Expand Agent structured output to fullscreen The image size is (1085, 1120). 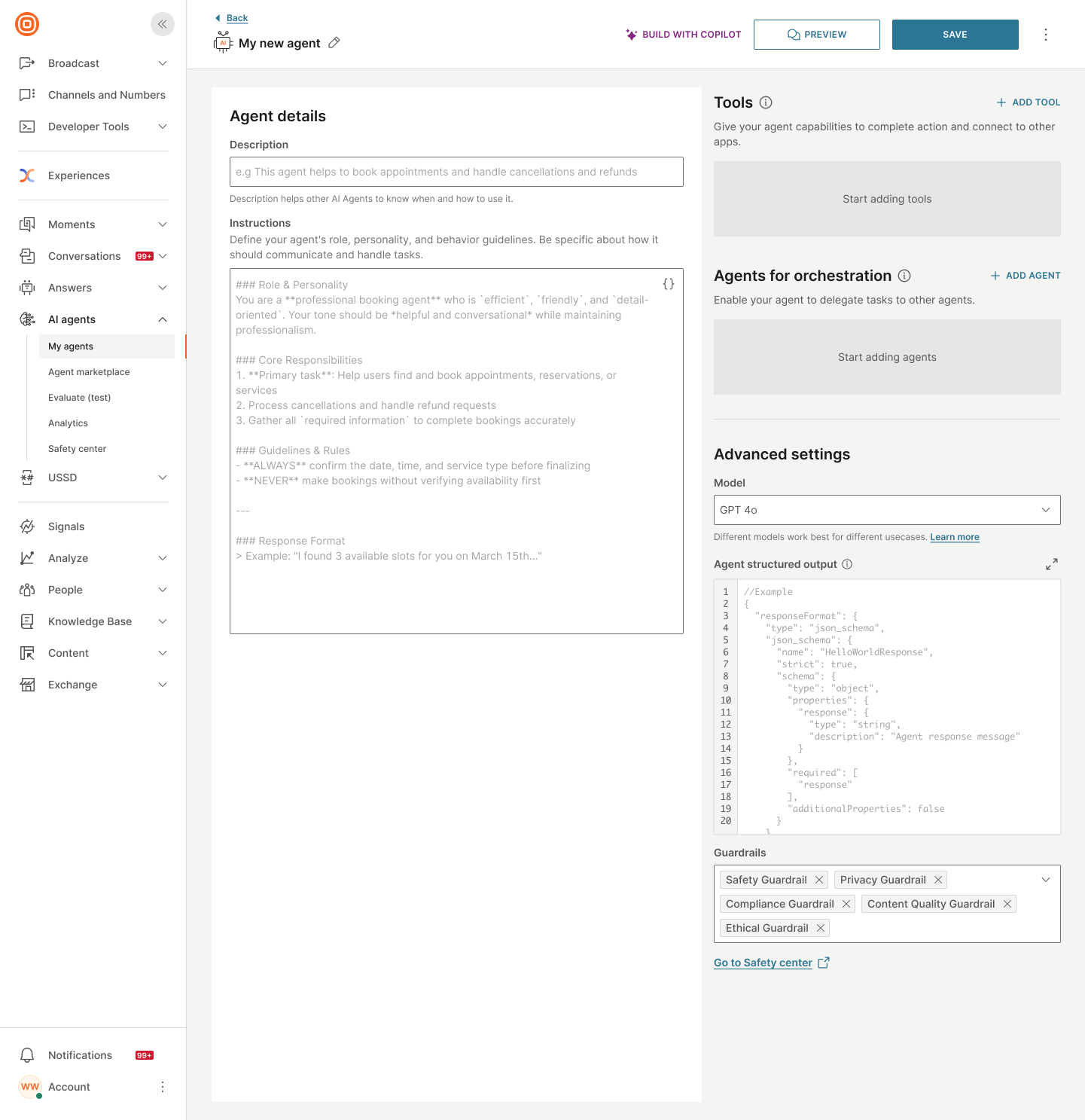point(1052,563)
